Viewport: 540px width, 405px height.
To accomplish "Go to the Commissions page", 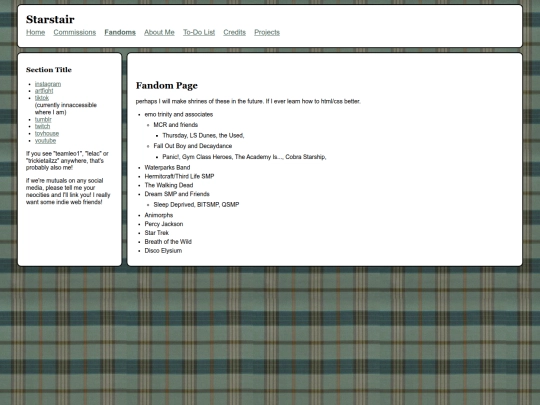I will tap(75, 32).
